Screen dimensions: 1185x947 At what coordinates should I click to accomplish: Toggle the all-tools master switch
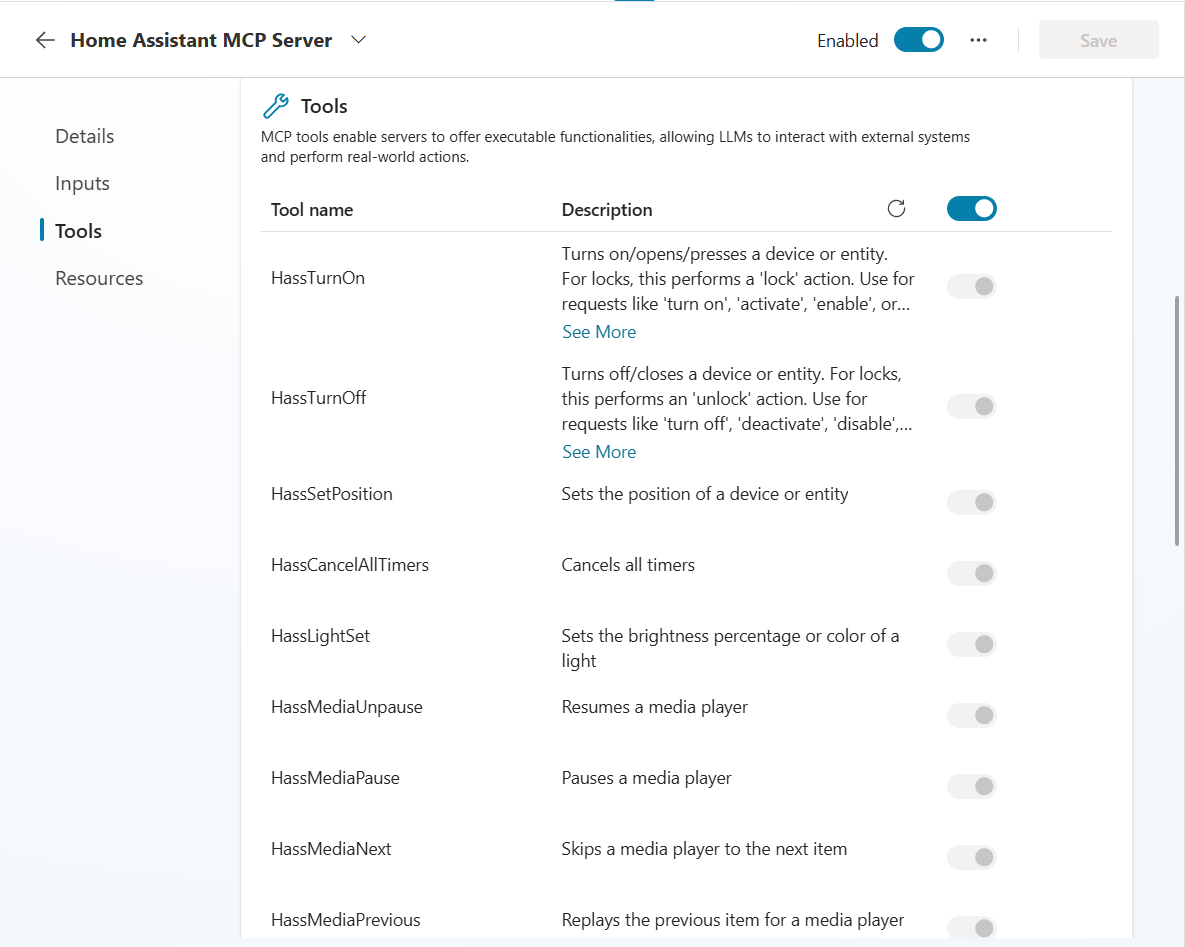coord(971,209)
